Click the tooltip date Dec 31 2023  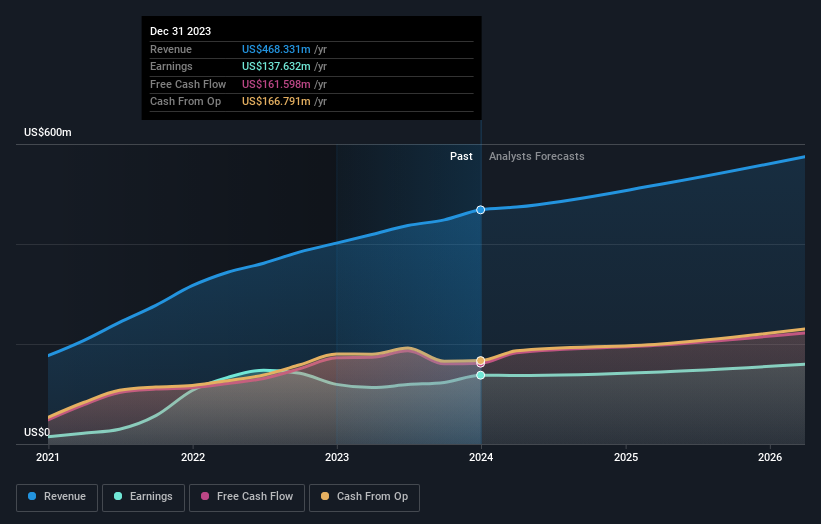tap(181, 31)
